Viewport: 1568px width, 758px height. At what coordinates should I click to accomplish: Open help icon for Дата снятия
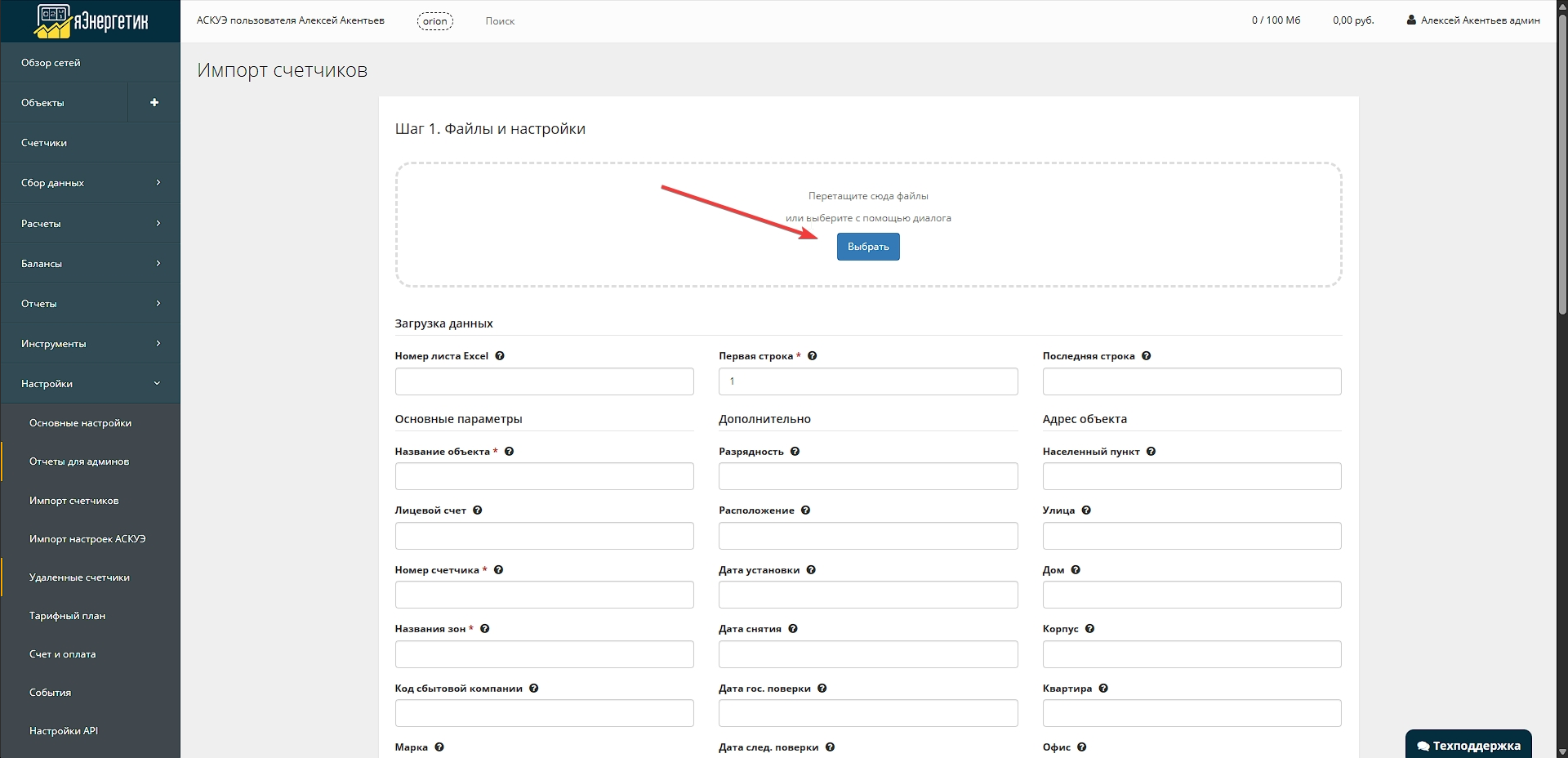793,629
